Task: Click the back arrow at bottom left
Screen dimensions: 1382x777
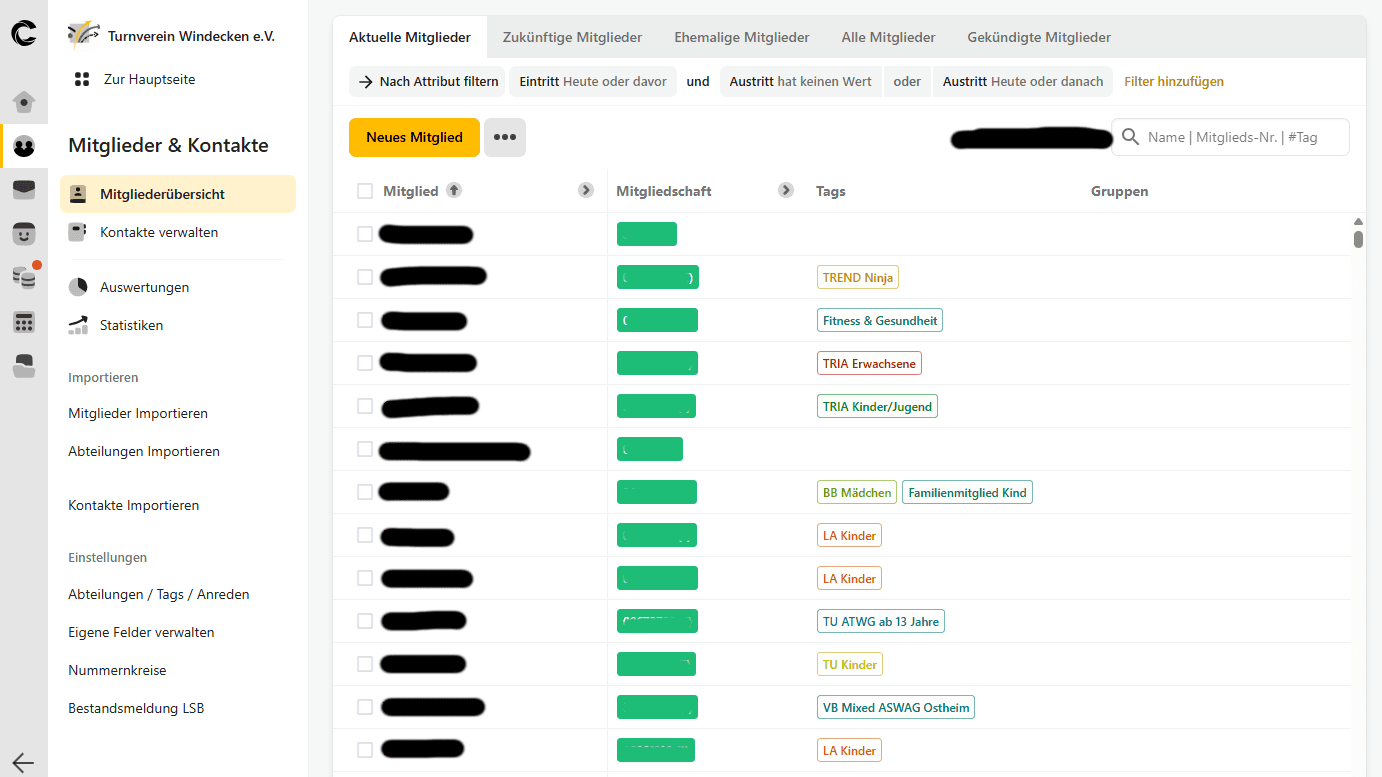Action: pyautogui.click(x=23, y=762)
